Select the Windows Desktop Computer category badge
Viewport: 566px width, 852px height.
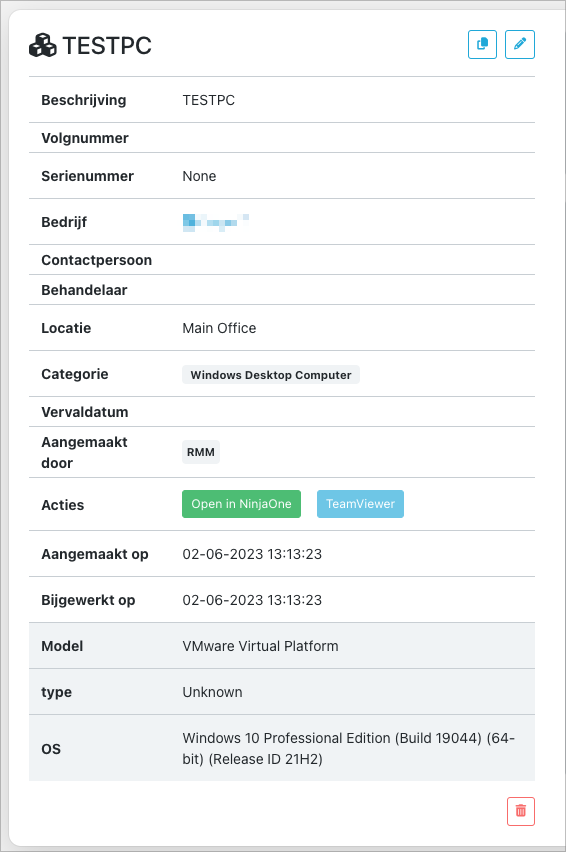(x=271, y=375)
